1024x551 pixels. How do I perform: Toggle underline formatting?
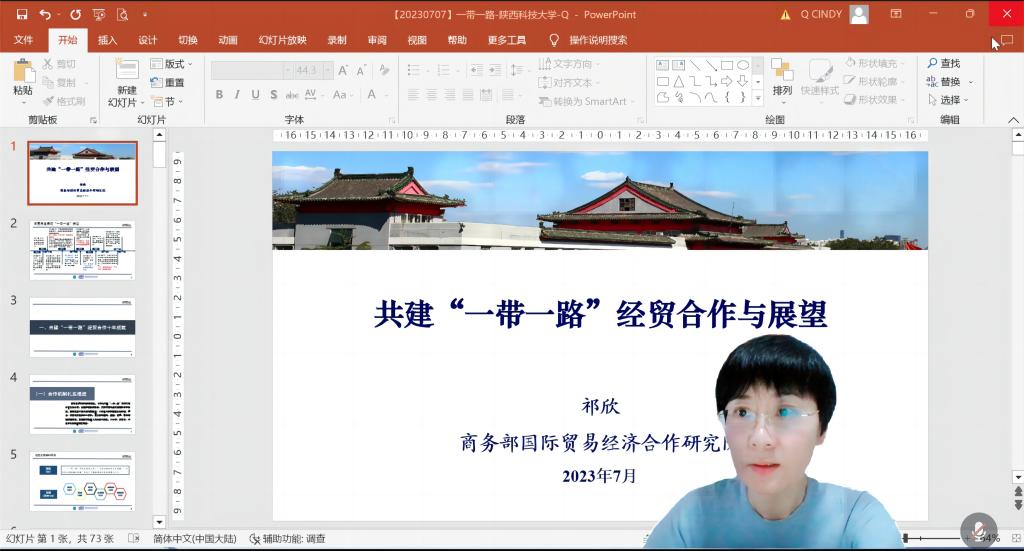(256, 95)
